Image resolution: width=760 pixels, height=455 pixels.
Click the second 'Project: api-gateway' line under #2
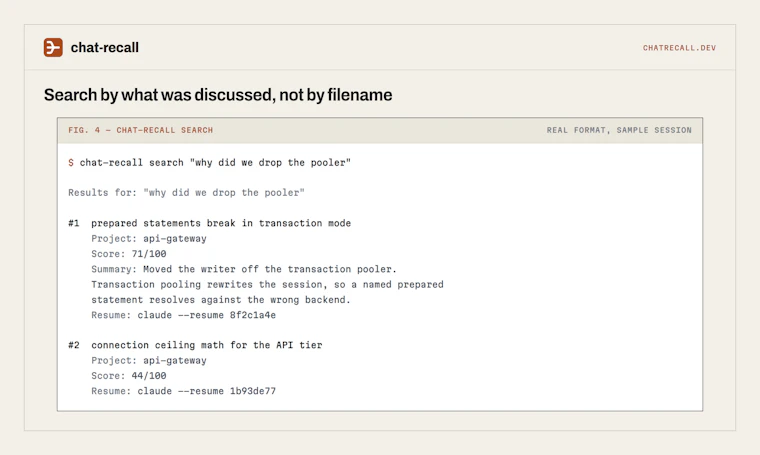(149, 361)
